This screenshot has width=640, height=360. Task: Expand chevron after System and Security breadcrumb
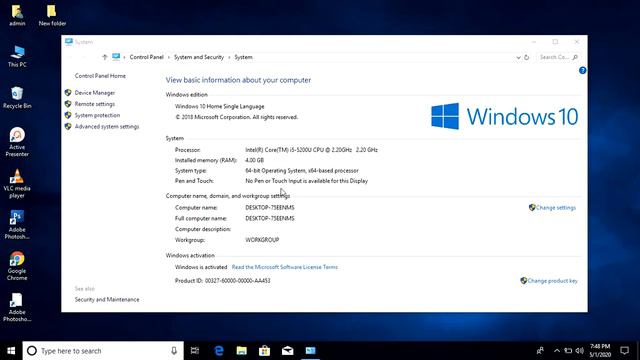coord(229,57)
